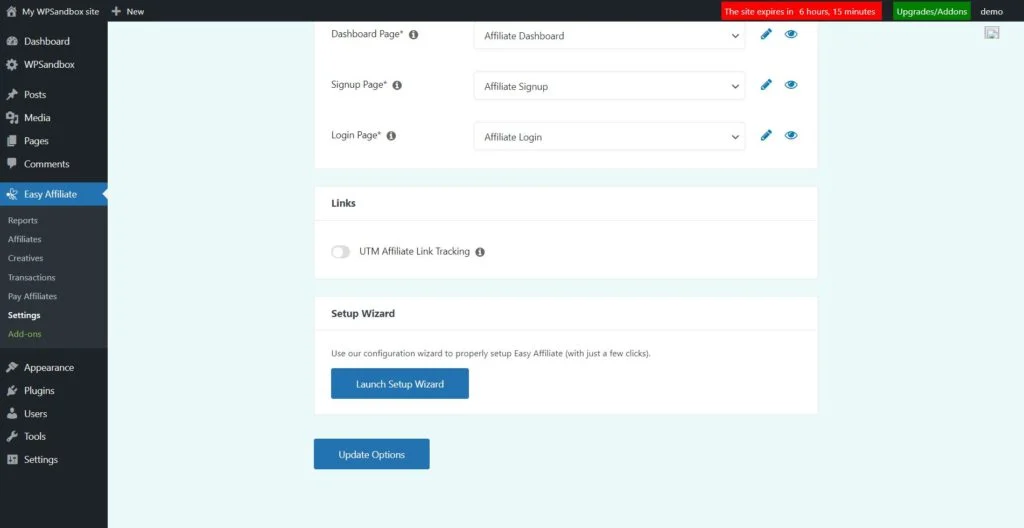Launch Setup Wizard button
The image size is (1024, 528).
coord(400,384)
